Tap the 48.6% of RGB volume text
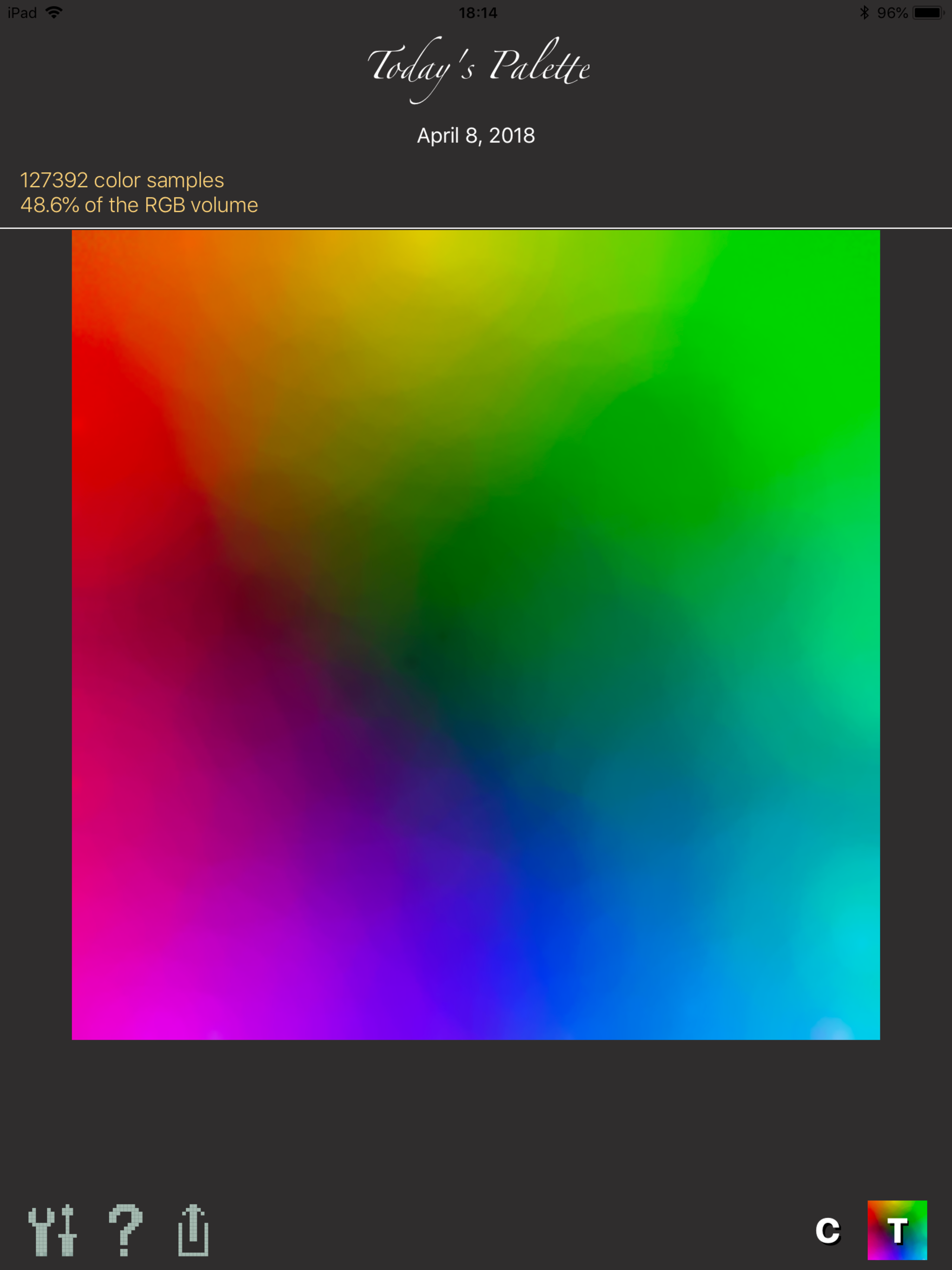952x1270 pixels. point(139,205)
